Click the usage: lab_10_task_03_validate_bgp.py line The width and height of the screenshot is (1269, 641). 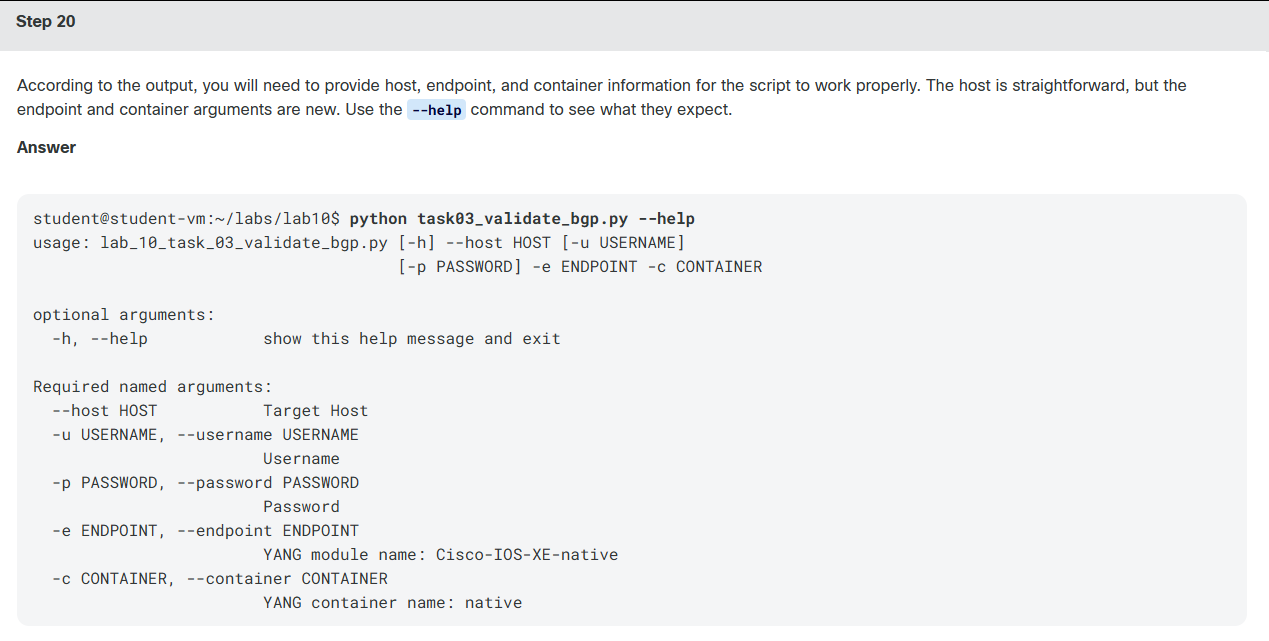tap(359, 242)
